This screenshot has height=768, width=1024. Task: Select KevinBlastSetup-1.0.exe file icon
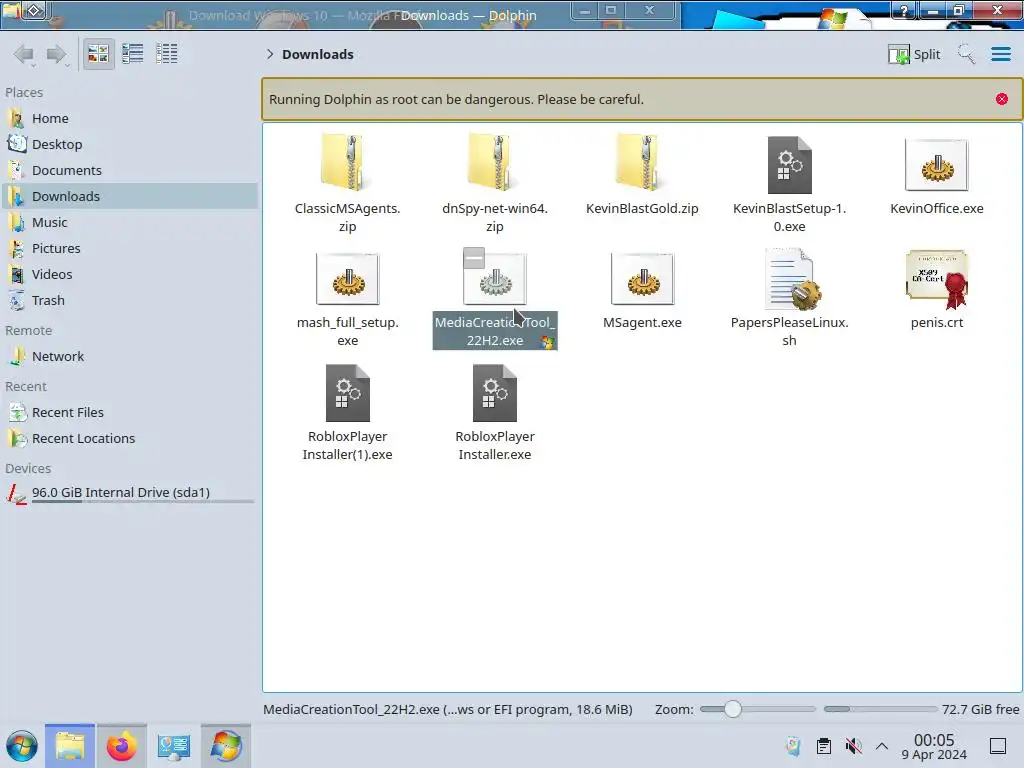[790, 165]
